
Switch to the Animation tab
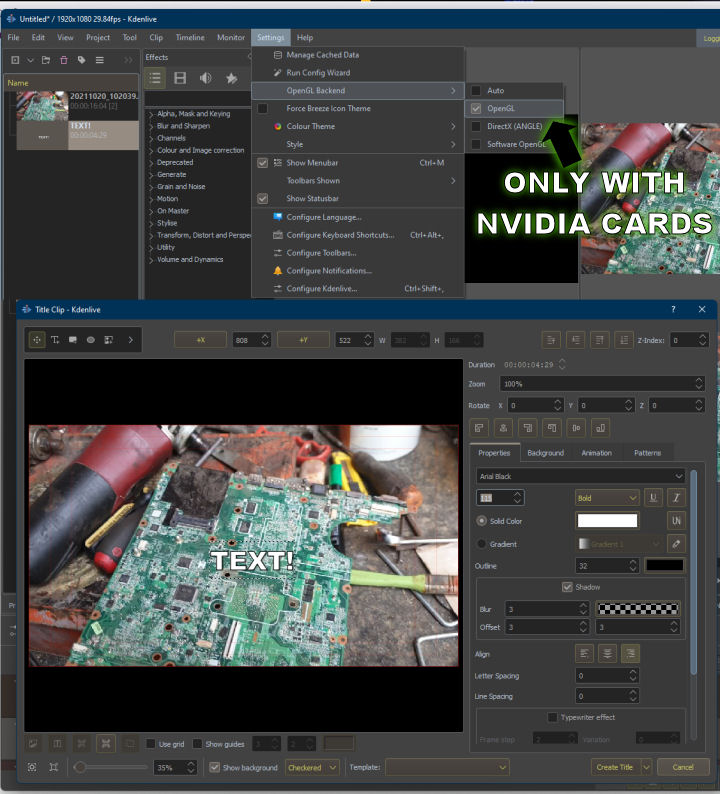pyautogui.click(x=596, y=453)
